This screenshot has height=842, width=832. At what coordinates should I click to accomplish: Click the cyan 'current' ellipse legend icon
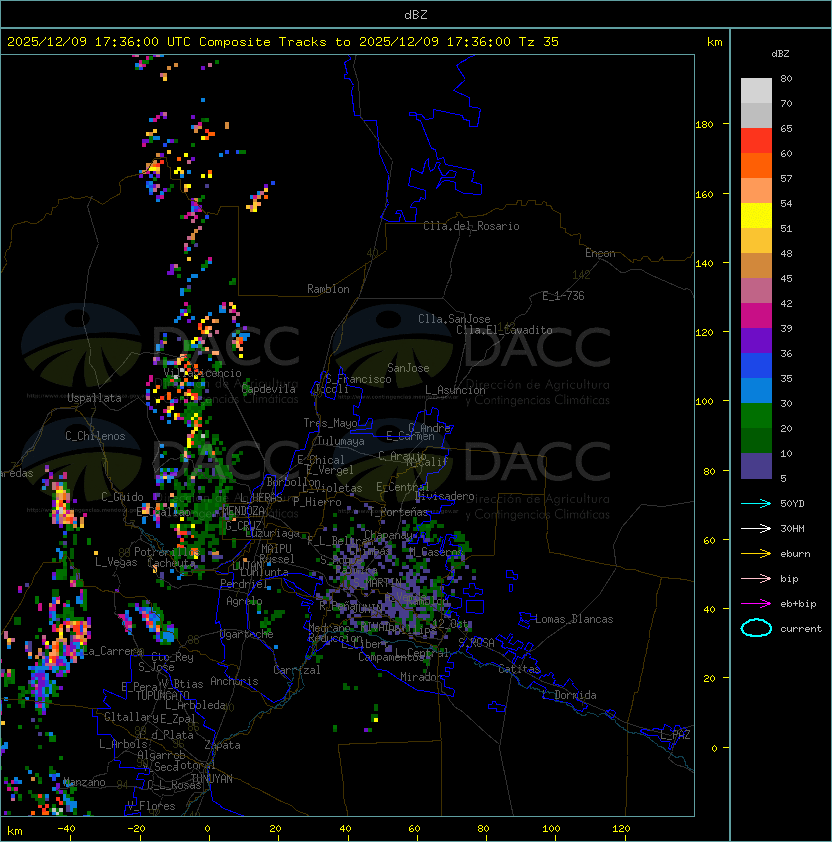(756, 628)
